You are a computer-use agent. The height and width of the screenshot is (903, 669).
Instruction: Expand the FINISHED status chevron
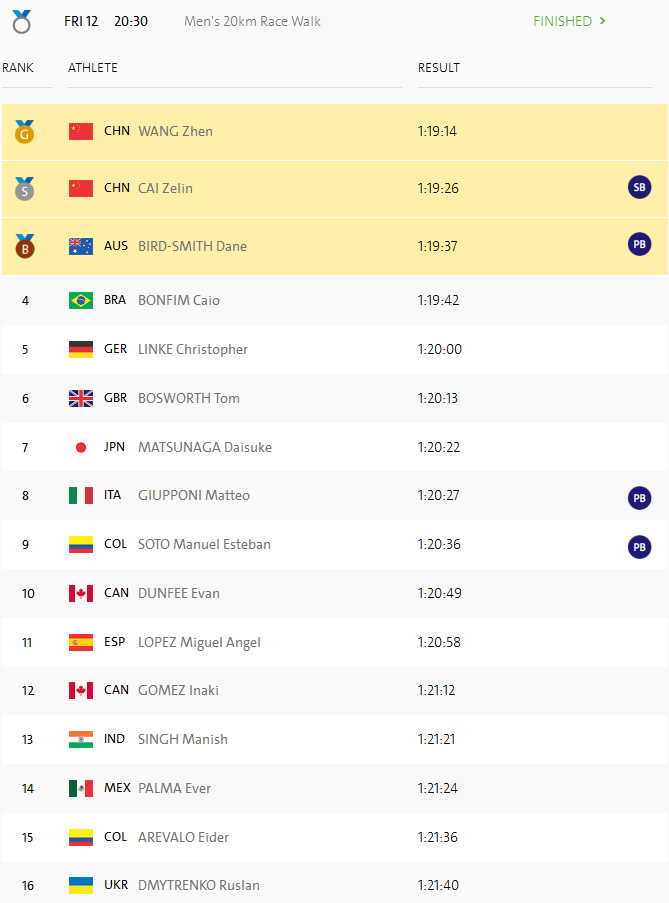[602, 21]
